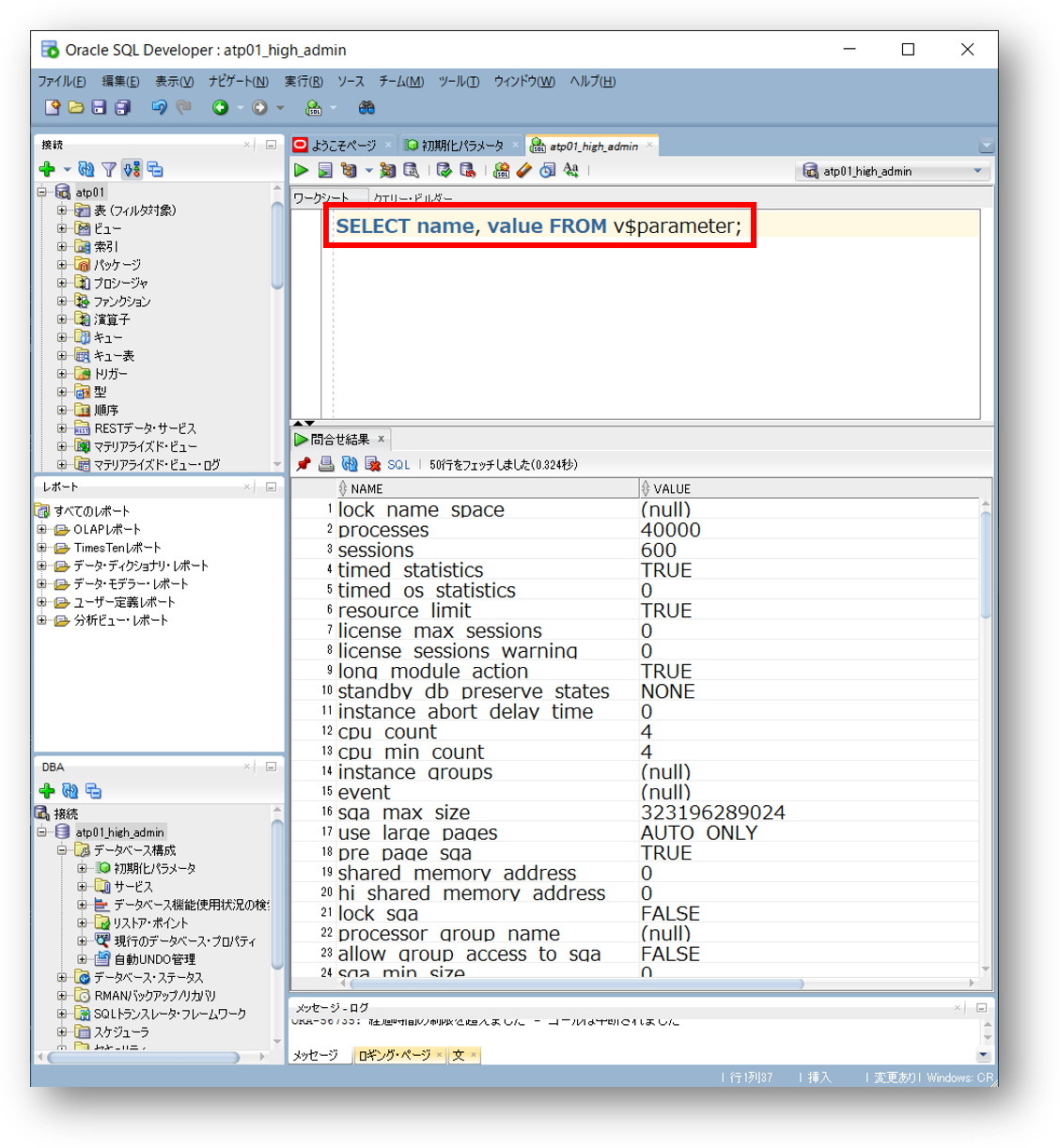The height and width of the screenshot is (1148, 1060).
Task: Click the binoculars Find DB Object icon
Action: coord(366,108)
